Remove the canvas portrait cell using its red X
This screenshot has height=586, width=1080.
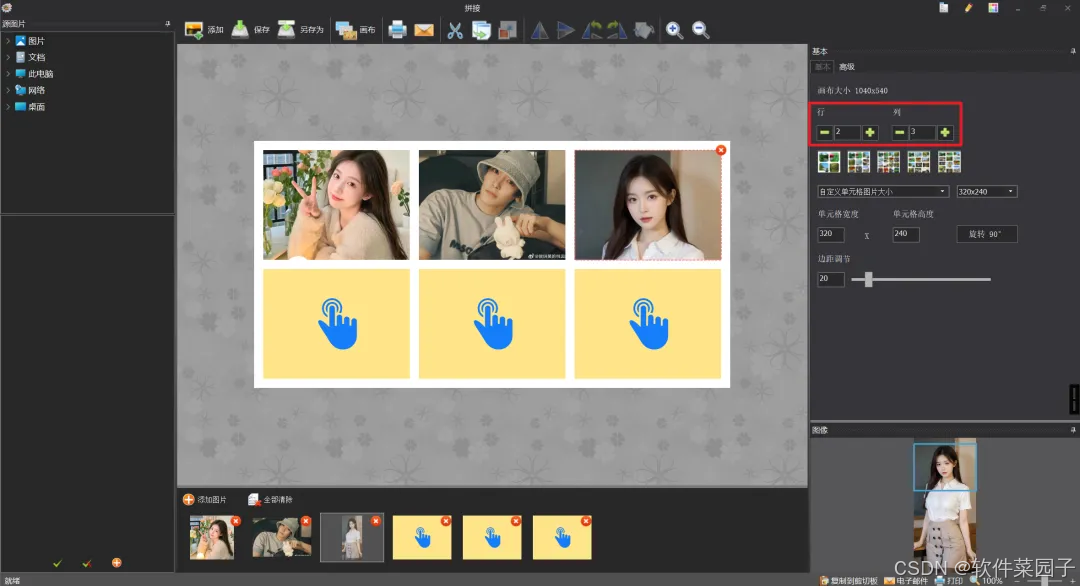(x=720, y=150)
